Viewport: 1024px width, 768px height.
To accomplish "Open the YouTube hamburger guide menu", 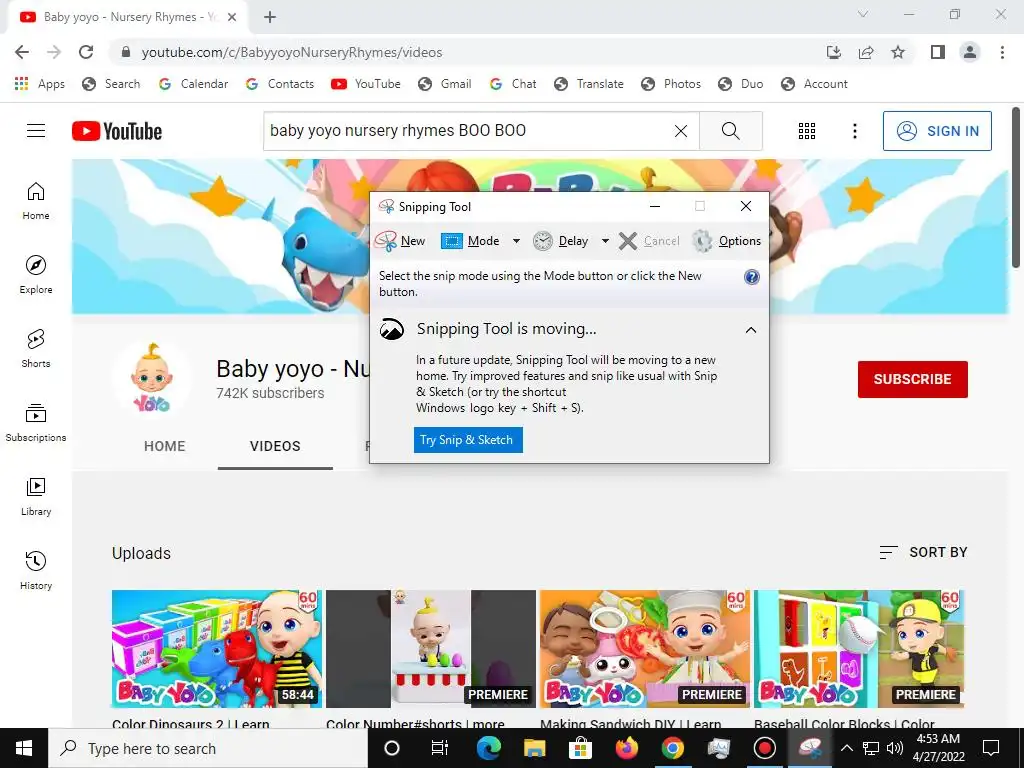I will point(36,131).
